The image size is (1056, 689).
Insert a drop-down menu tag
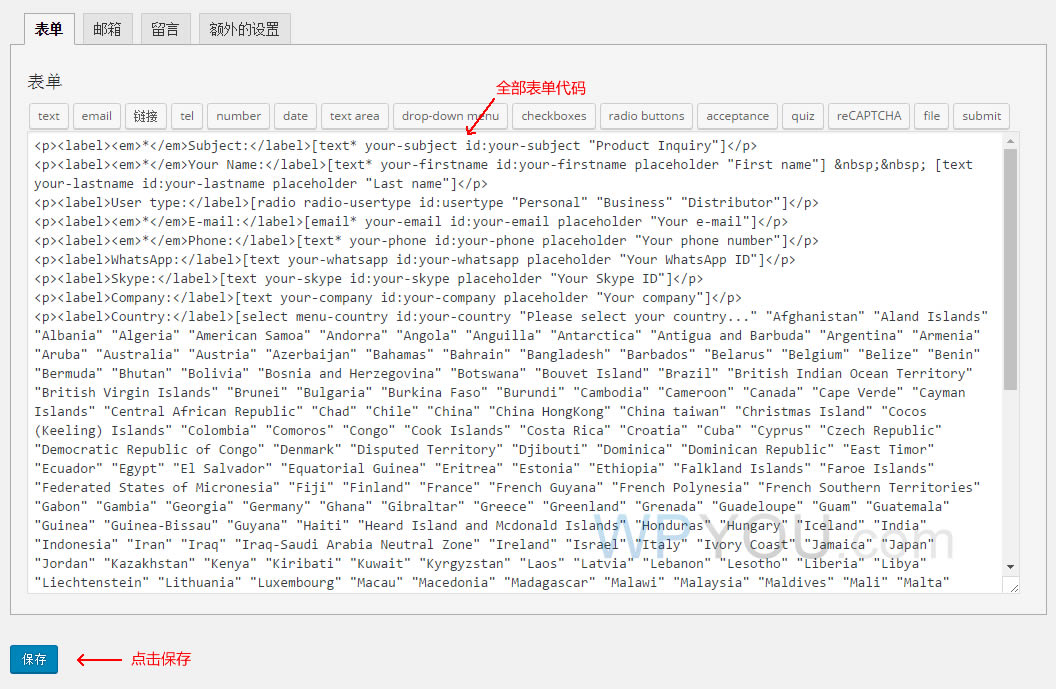(451, 116)
